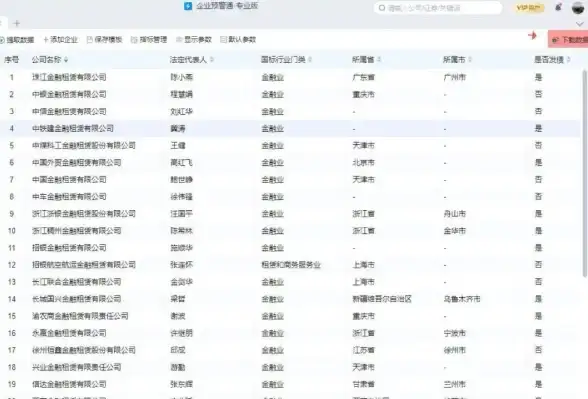Select company 永赢金融租赁有限公司
Screen dimensions: 588x399
click(x=69, y=333)
